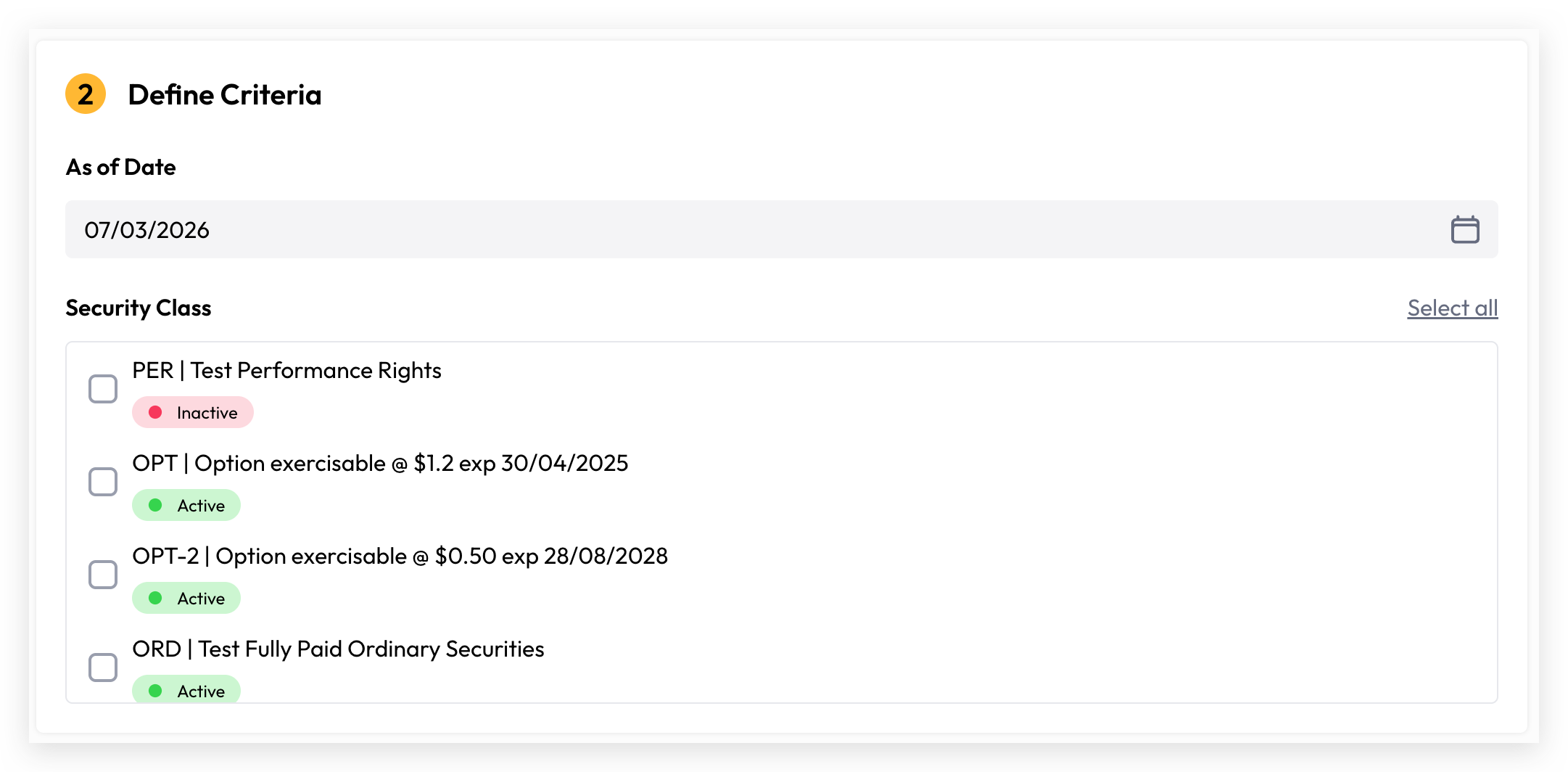Click the 07/03/2026 date text

pyautogui.click(x=147, y=230)
